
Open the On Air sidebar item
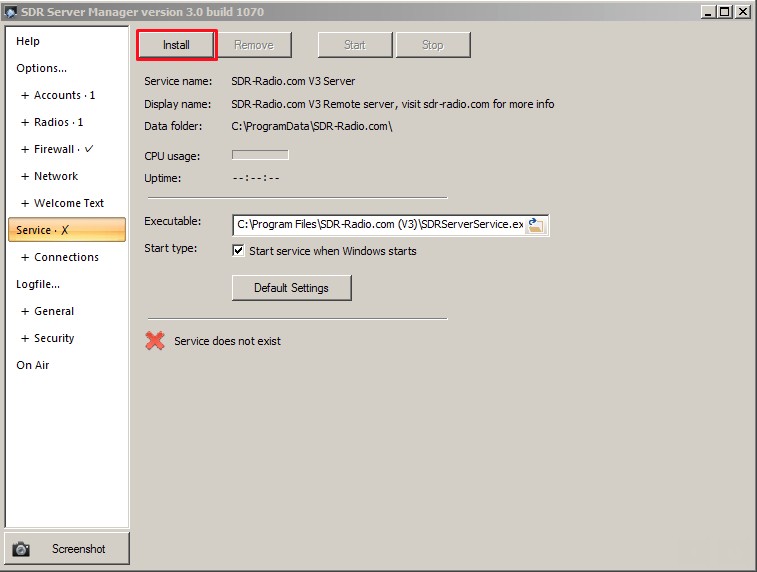click(x=33, y=365)
